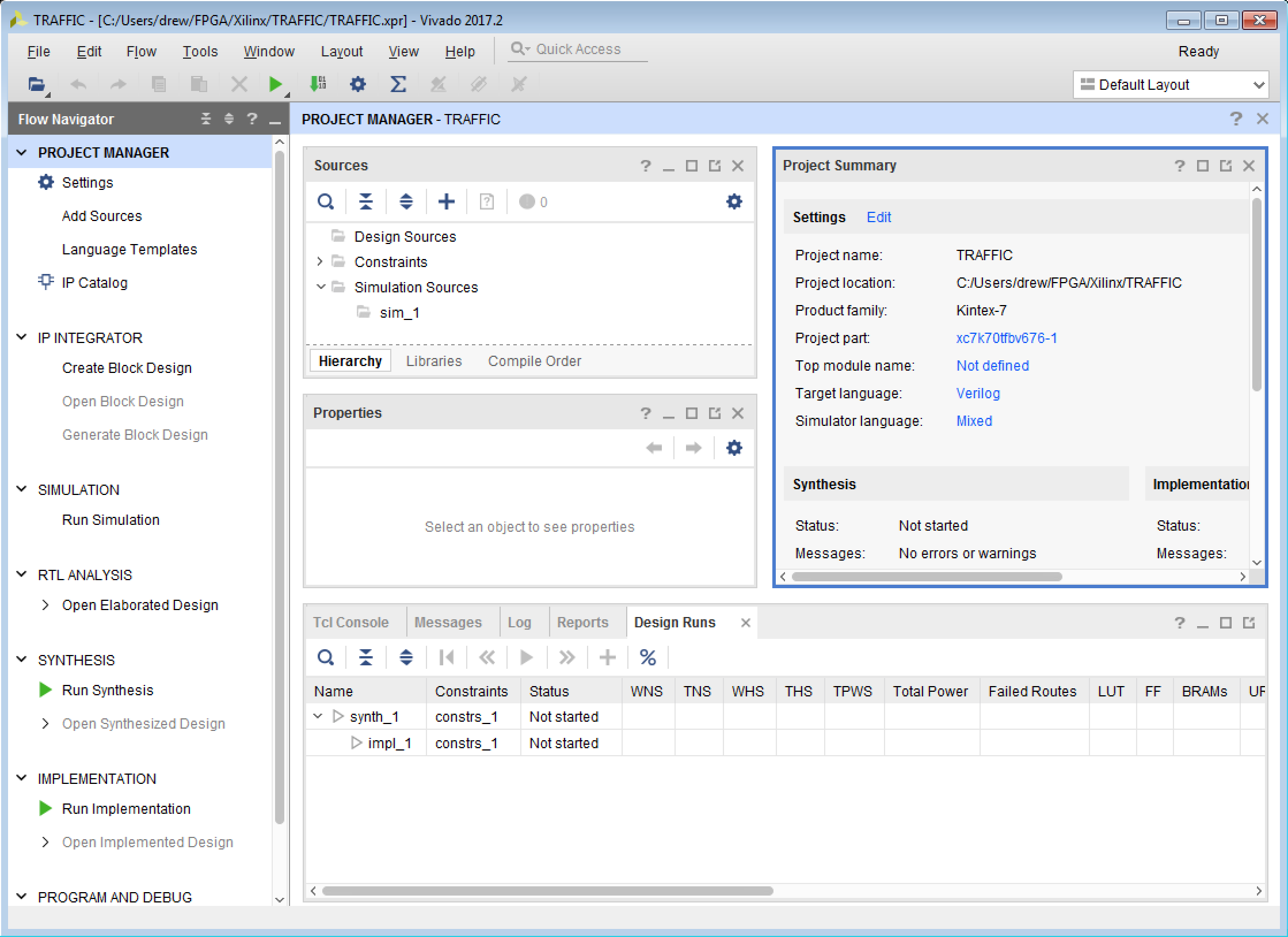Select impl_1 row in Design Runs

tap(786, 743)
